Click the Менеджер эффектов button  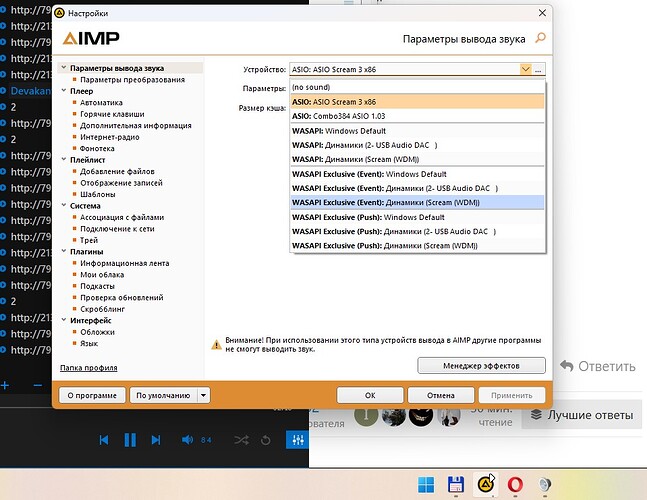click(x=481, y=365)
